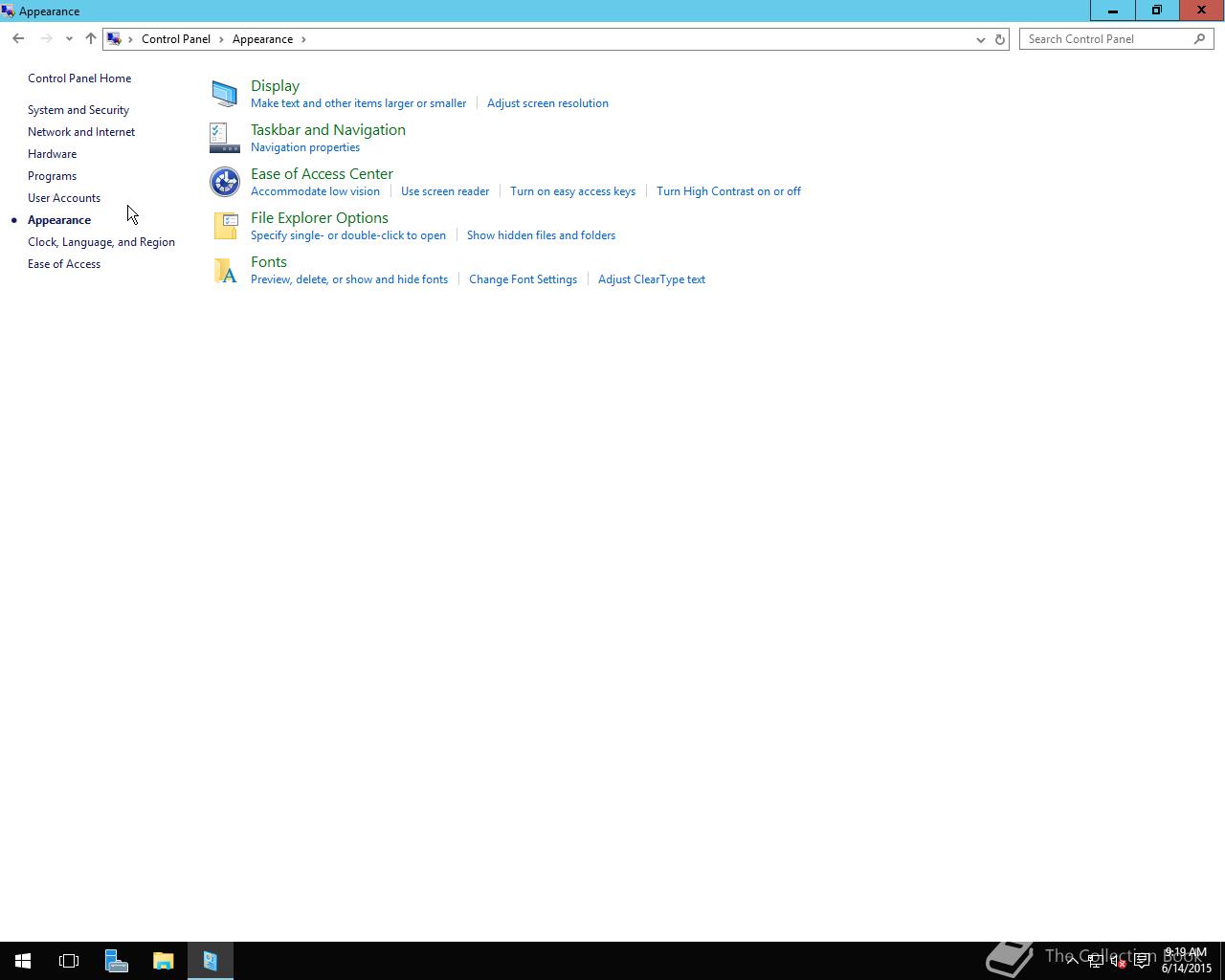
Task: Open the Ease of Access Center icon
Action: point(224,182)
